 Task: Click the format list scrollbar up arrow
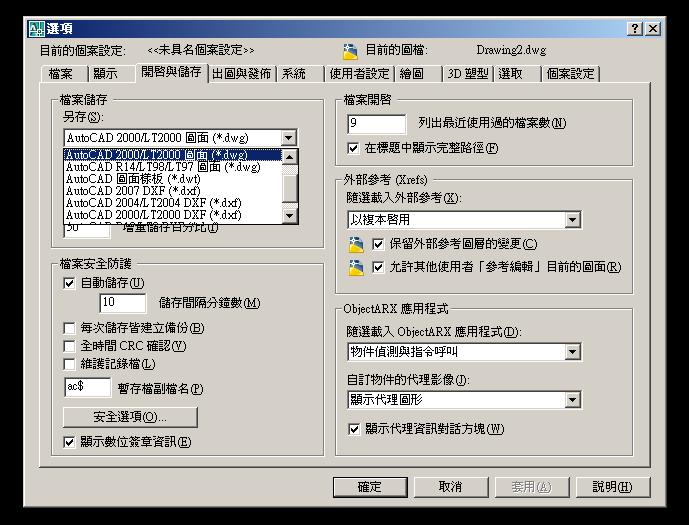tap(290, 157)
